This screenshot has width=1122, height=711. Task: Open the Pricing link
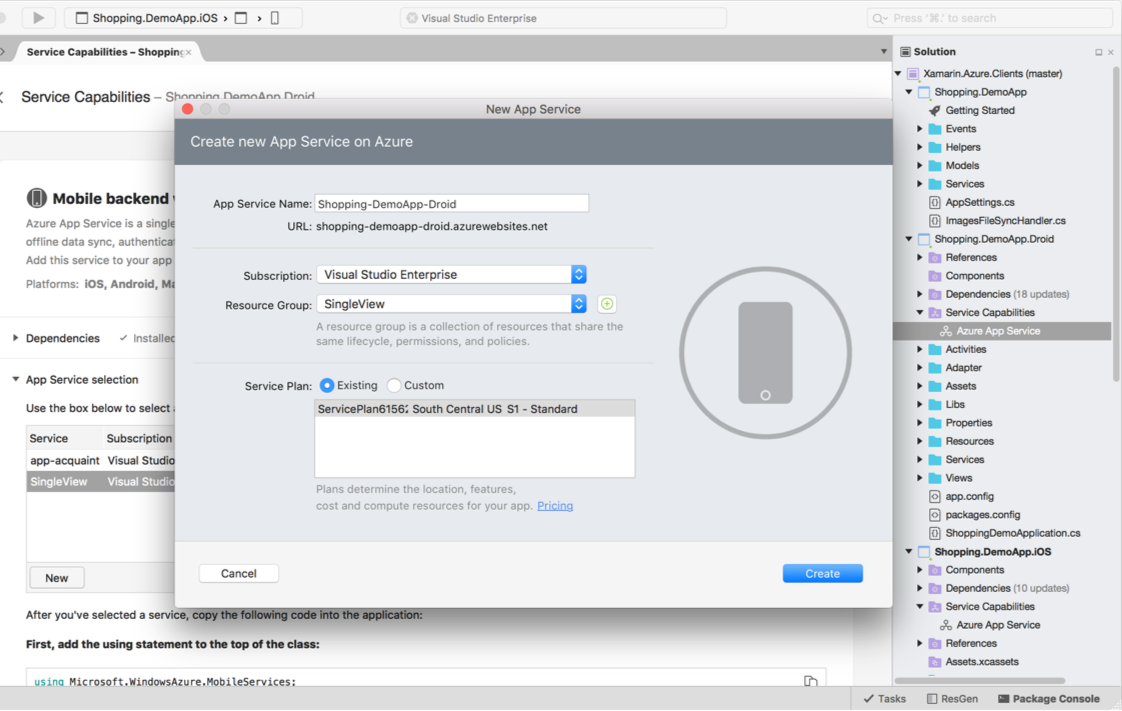pos(555,506)
